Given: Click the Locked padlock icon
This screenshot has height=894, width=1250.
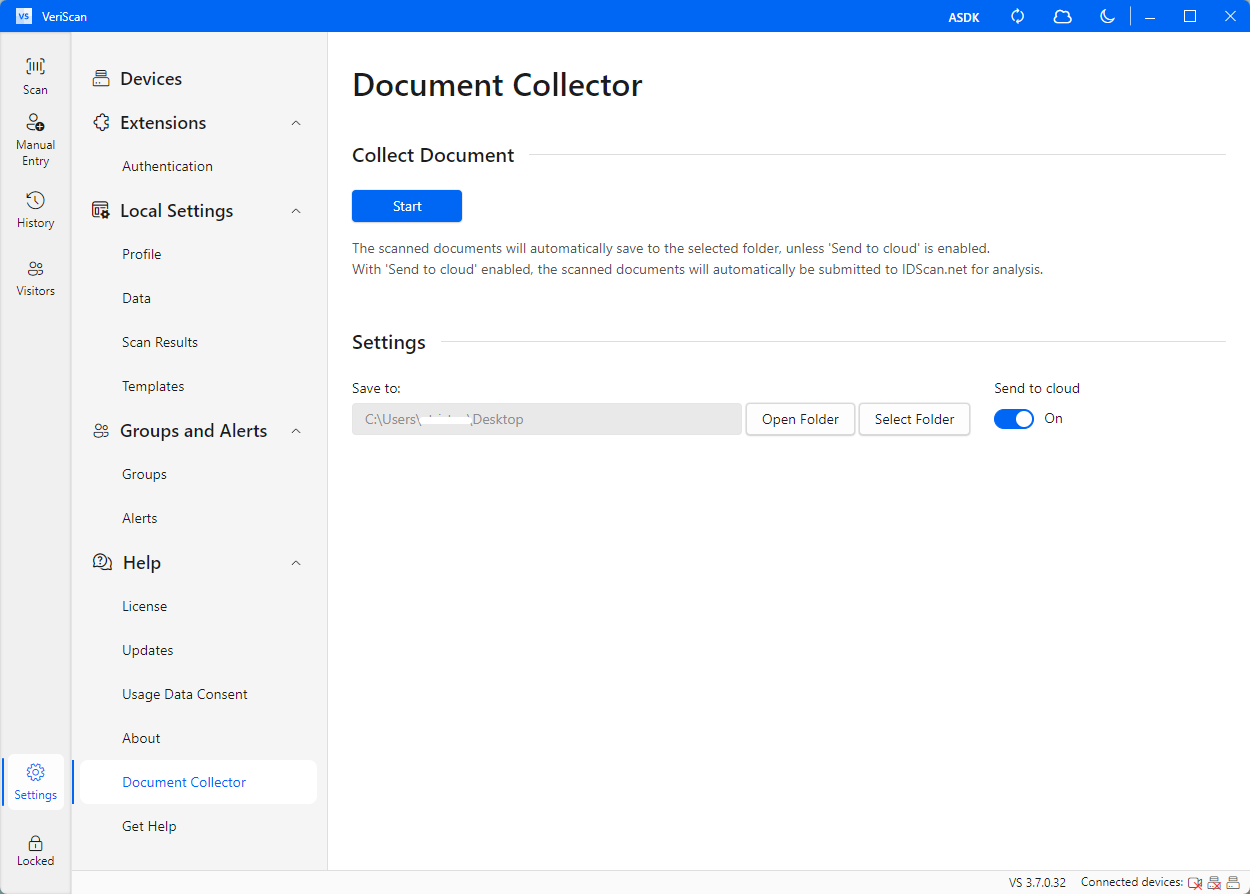Looking at the screenshot, I should [35, 843].
